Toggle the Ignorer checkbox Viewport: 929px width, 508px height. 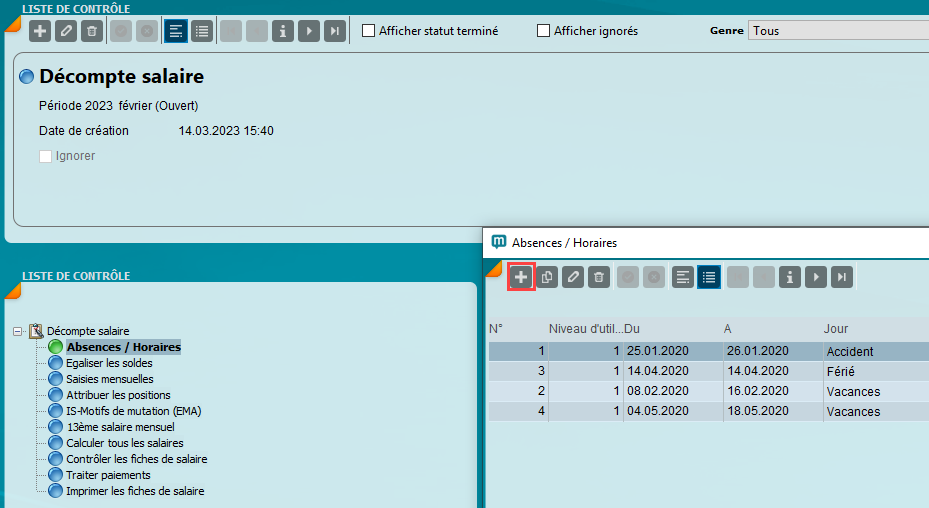tap(45, 156)
